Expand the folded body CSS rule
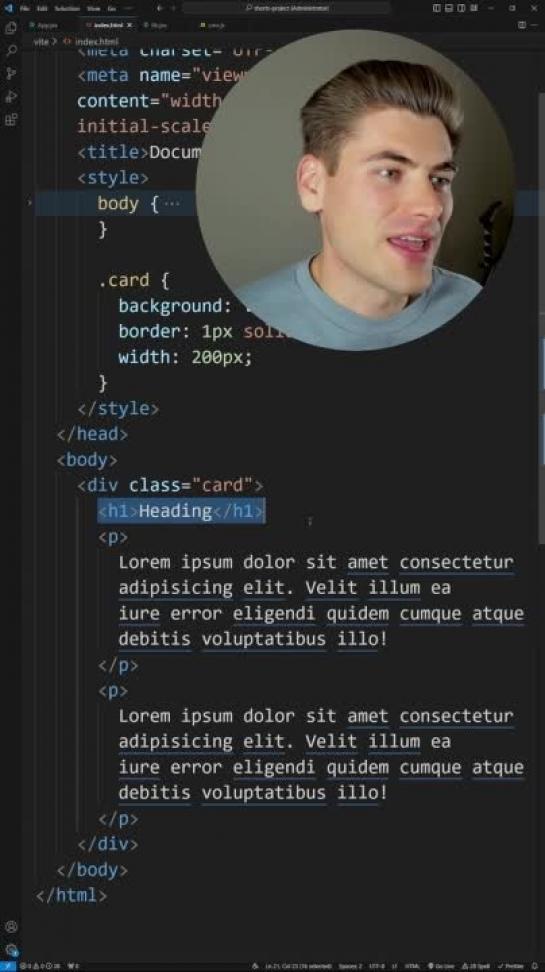545x972 pixels. [29, 203]
